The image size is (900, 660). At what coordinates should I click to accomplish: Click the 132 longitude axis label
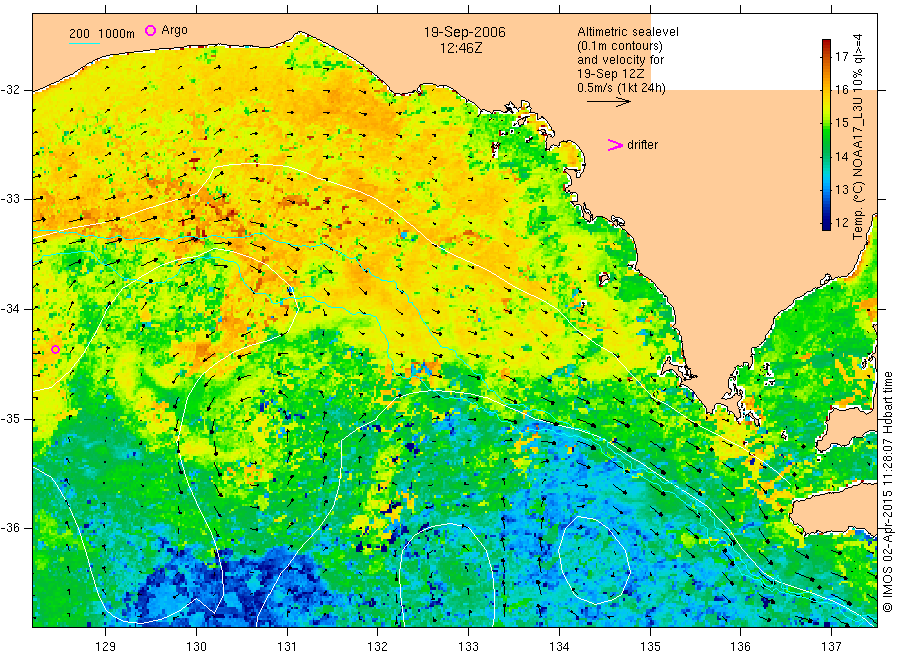[378, 647]
